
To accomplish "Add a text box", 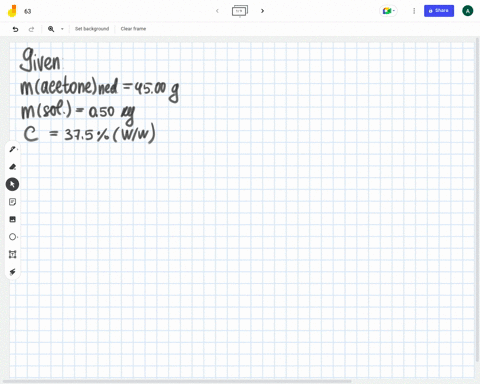I will click(x=13, y=254).
